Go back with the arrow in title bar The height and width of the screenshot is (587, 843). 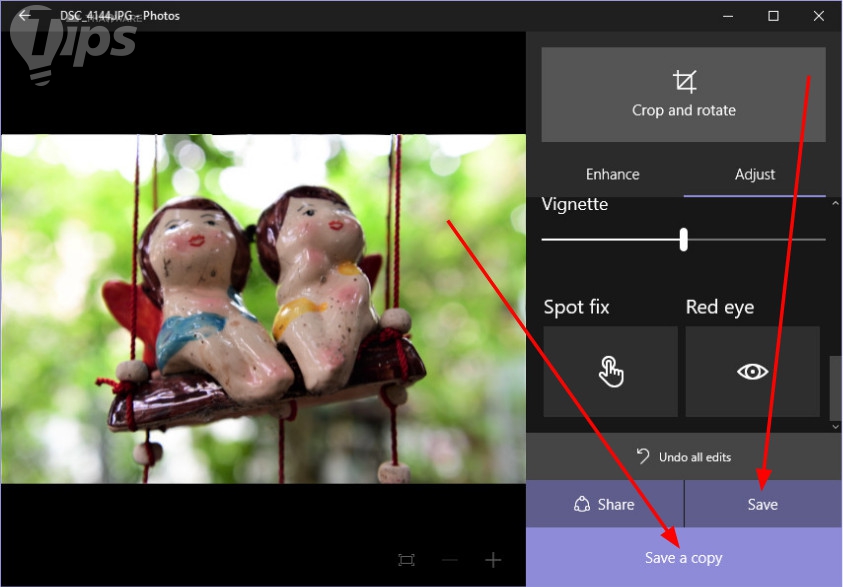pos(25,15)
